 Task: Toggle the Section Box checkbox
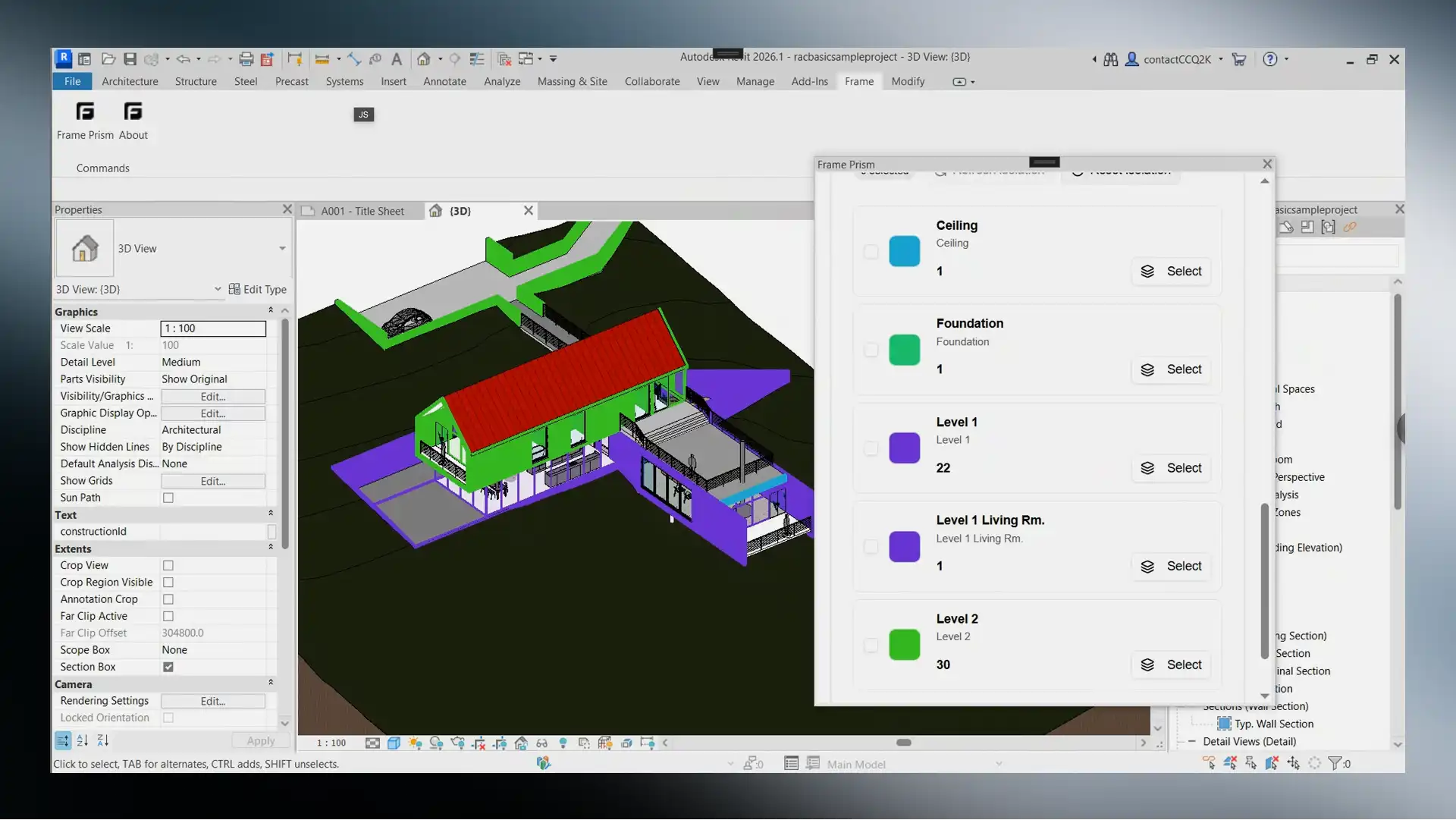(x=168, y=667)
